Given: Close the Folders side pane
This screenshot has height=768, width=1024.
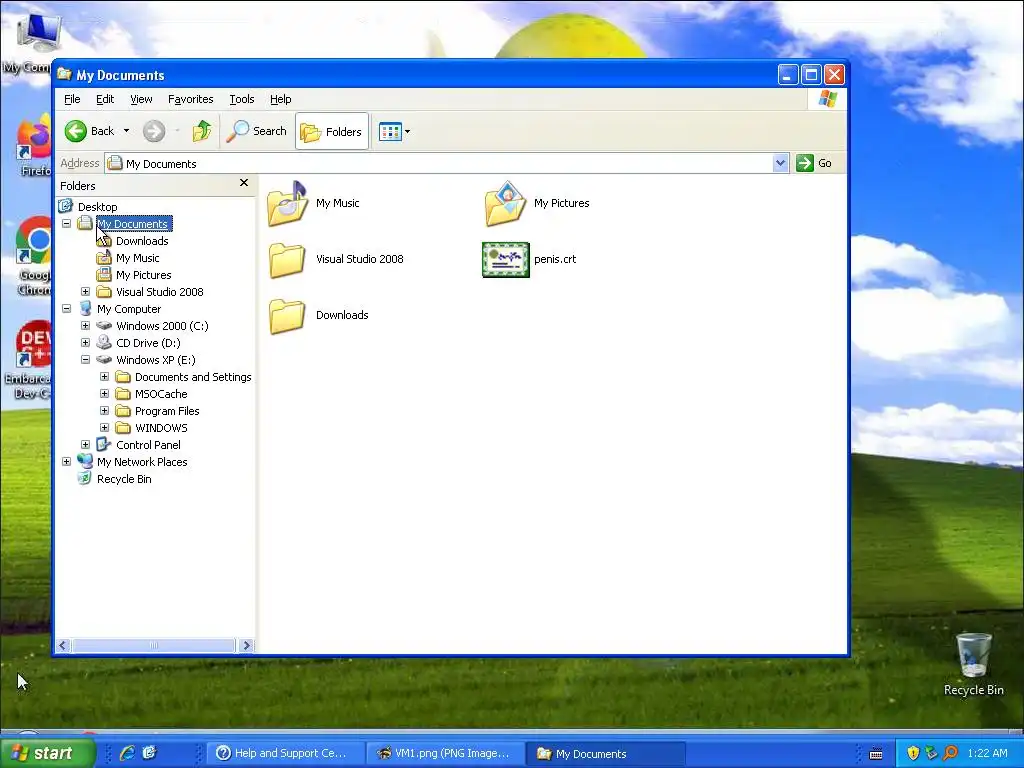Looking at the screenshot, I should (x=244, y=183).
